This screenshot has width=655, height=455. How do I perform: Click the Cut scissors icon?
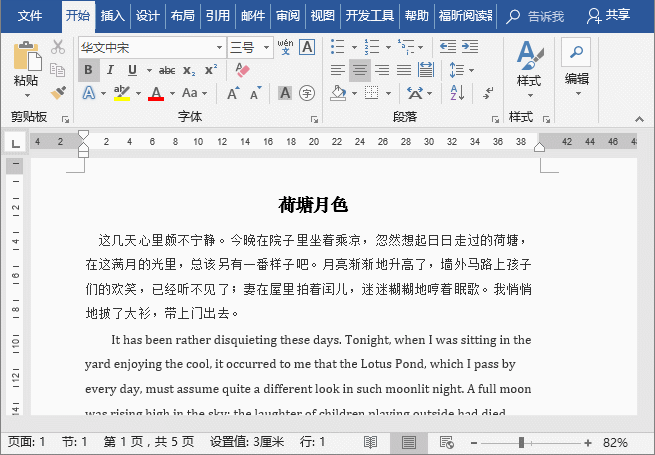58,47
